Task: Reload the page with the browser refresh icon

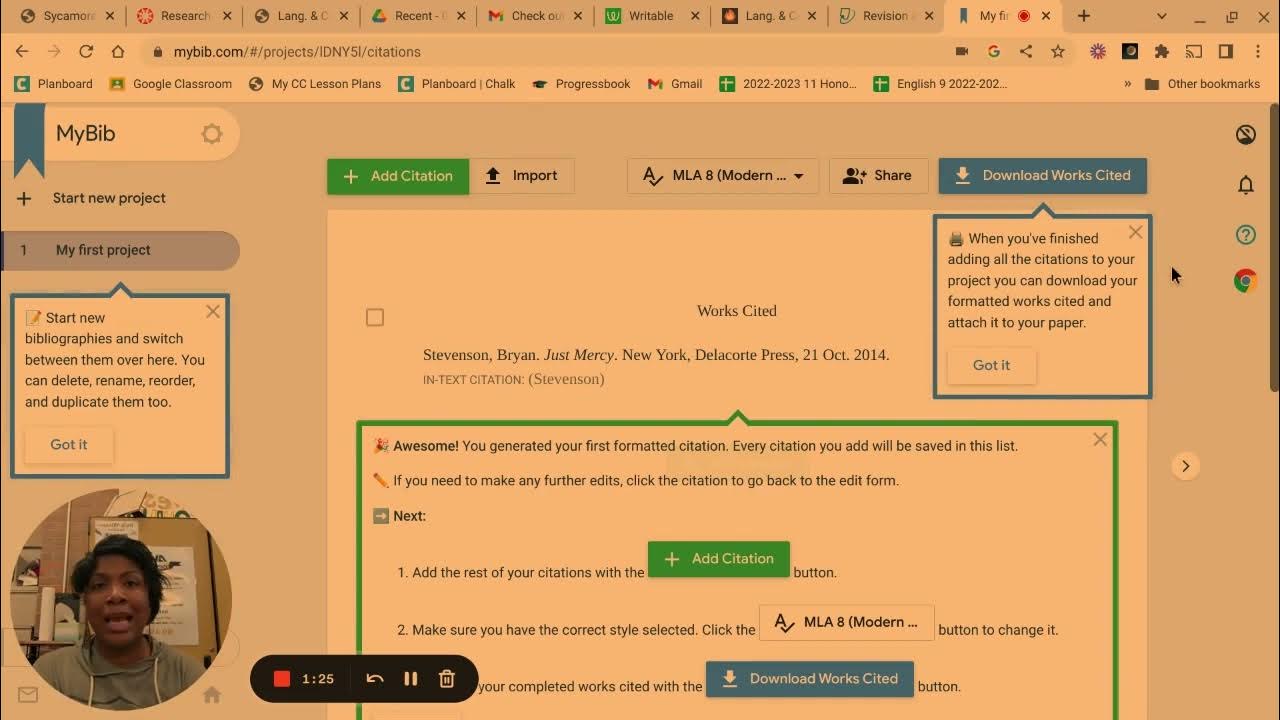Action: pyautogui.click(x=86, y=51)
